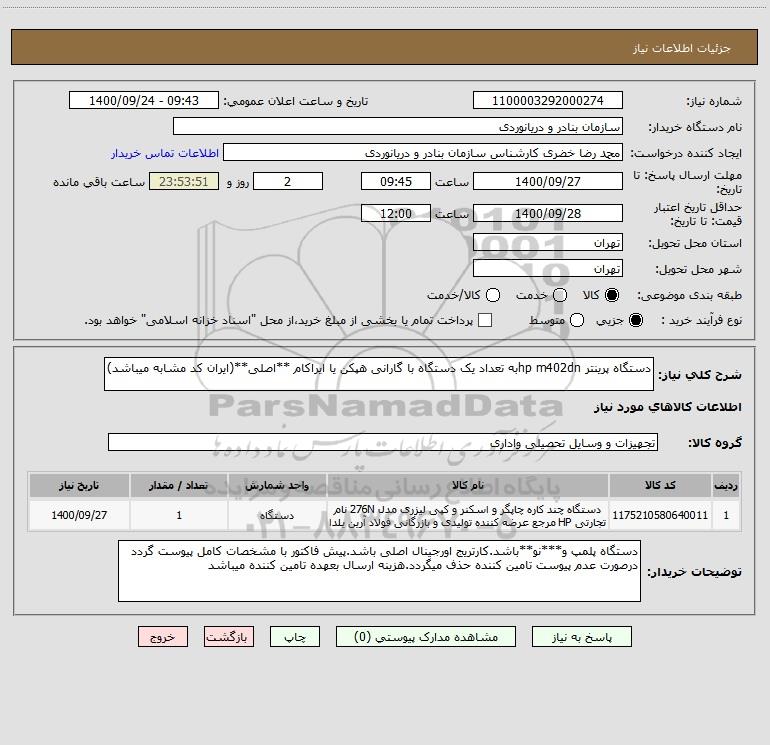
Task: Click product name cell mentioning 276N
Action: click(468, 516)
